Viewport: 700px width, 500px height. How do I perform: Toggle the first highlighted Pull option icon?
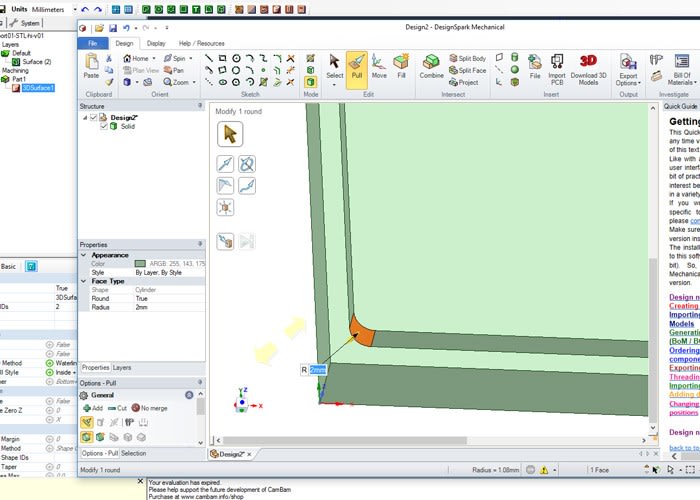coord(87,422)
